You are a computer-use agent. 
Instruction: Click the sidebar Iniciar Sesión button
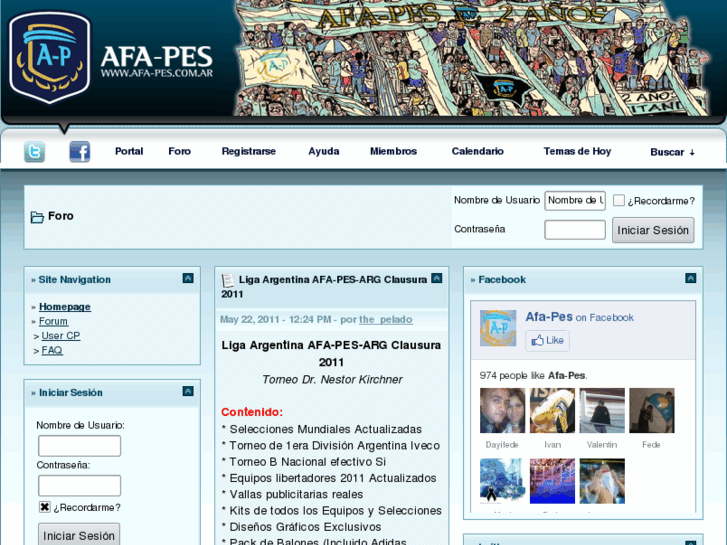click(79, 534)
